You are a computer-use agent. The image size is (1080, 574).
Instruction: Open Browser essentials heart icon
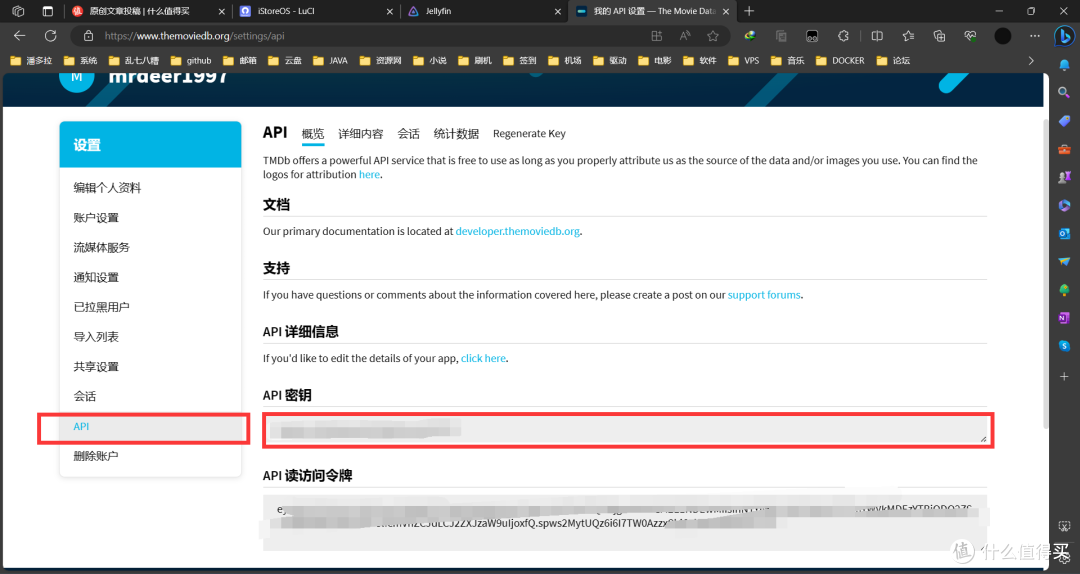click(x=970, y=36)
